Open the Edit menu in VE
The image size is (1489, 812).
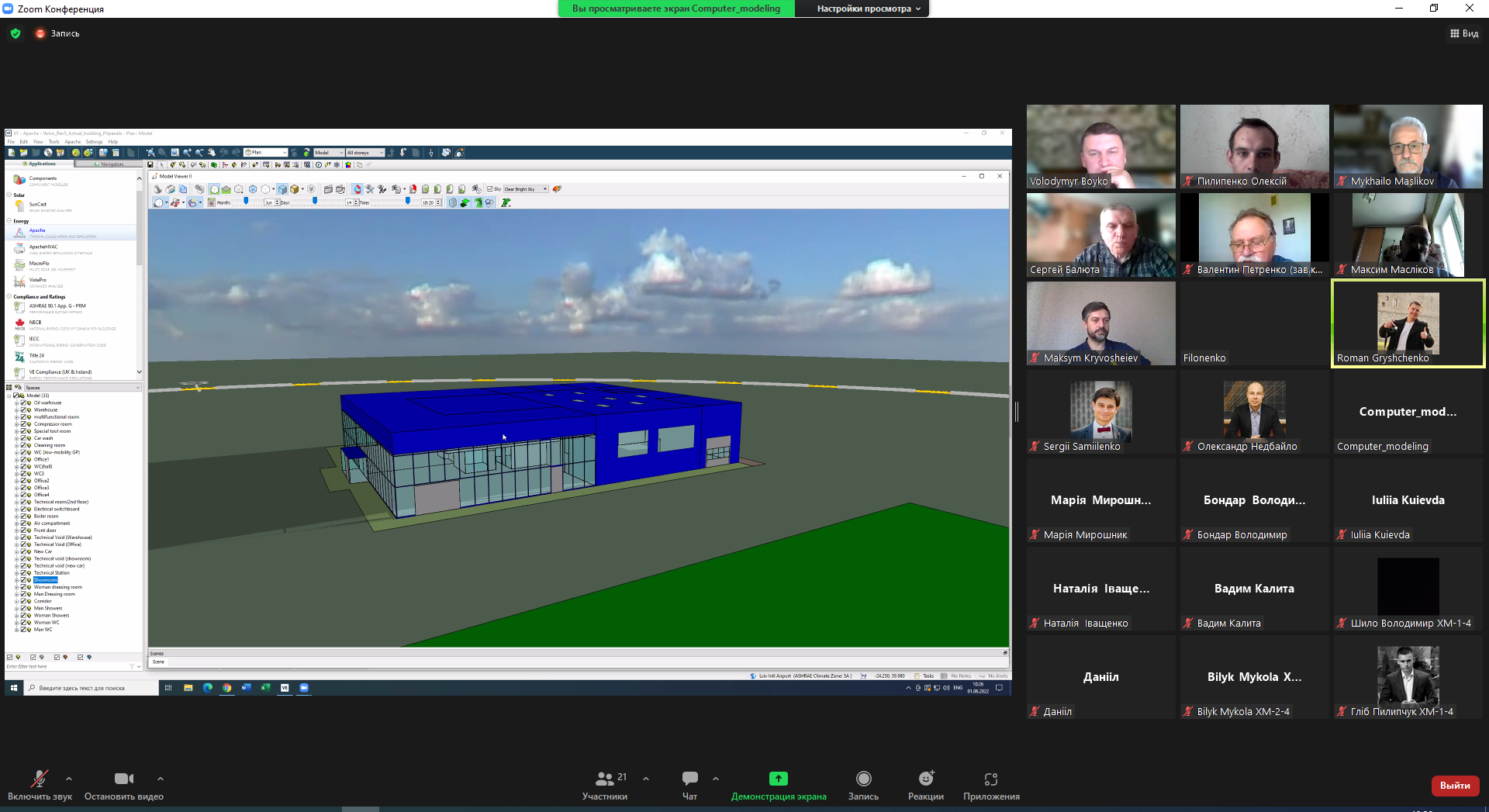coord(24,142)
